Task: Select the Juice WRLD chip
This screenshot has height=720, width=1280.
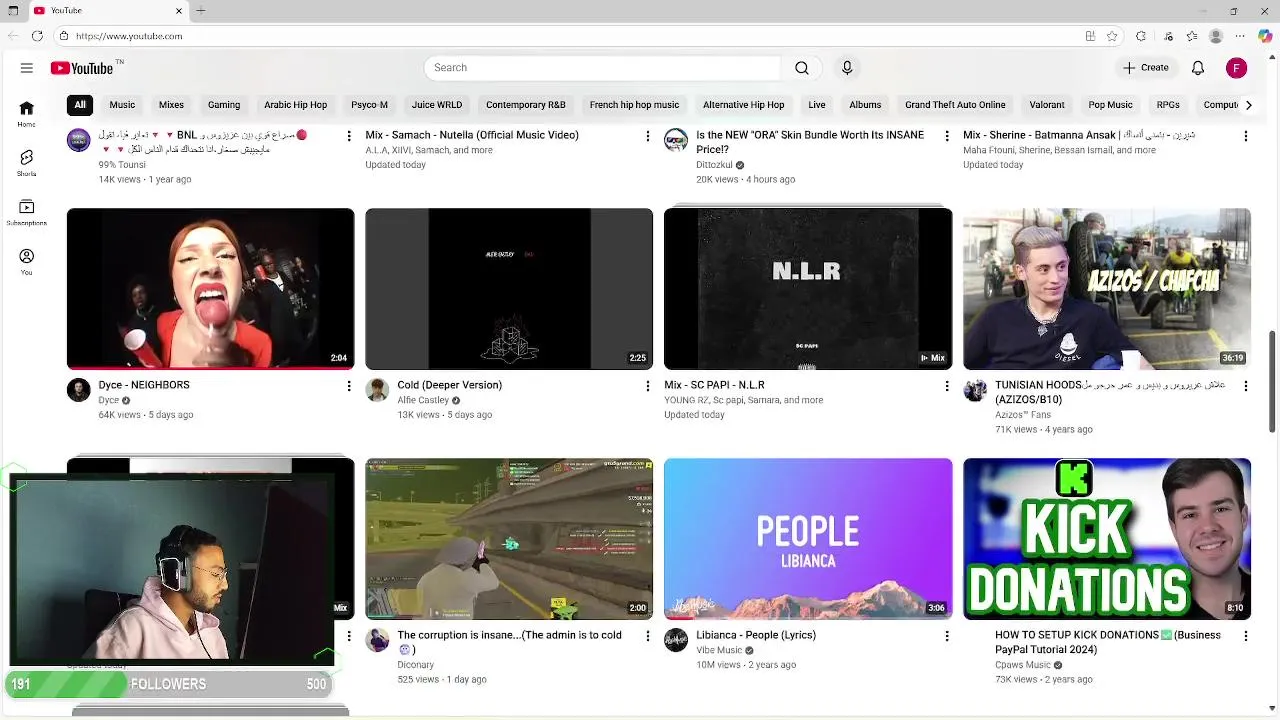Action: pyautogui.click(x=437, y=105)
